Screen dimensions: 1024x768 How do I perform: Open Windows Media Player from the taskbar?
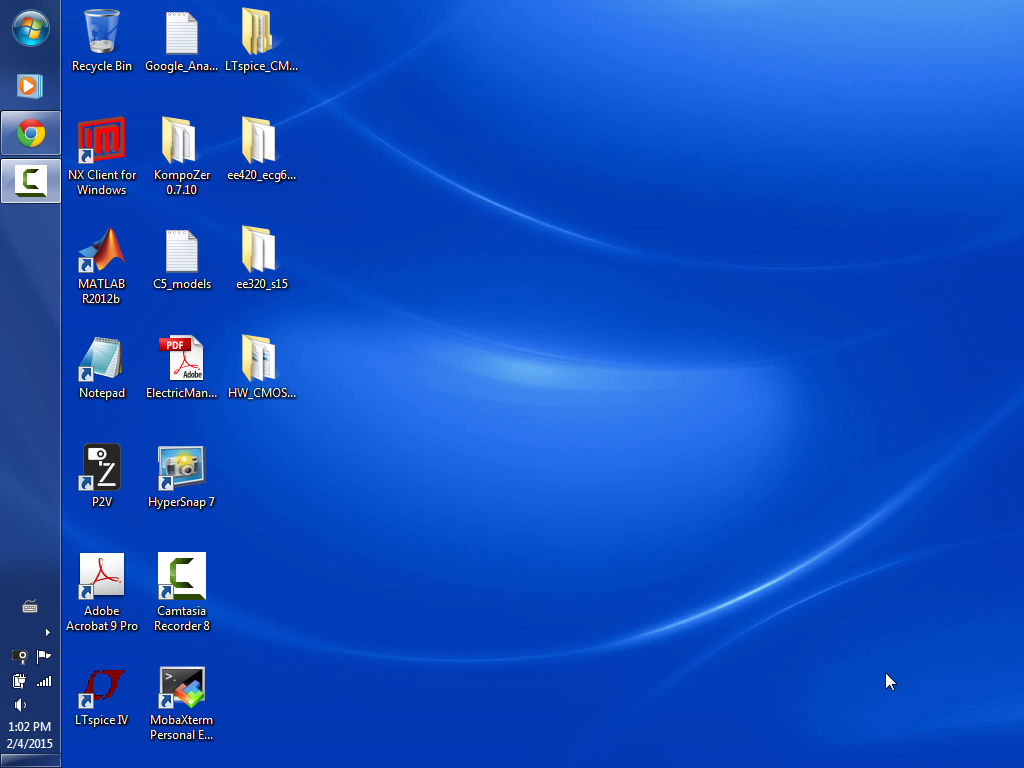click(x=29, y=86)
